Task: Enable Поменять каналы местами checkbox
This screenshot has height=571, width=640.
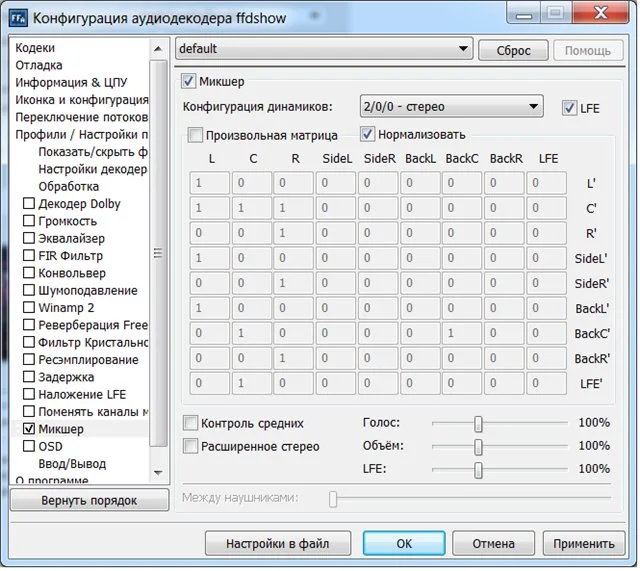Action: (x=29, y=411)
